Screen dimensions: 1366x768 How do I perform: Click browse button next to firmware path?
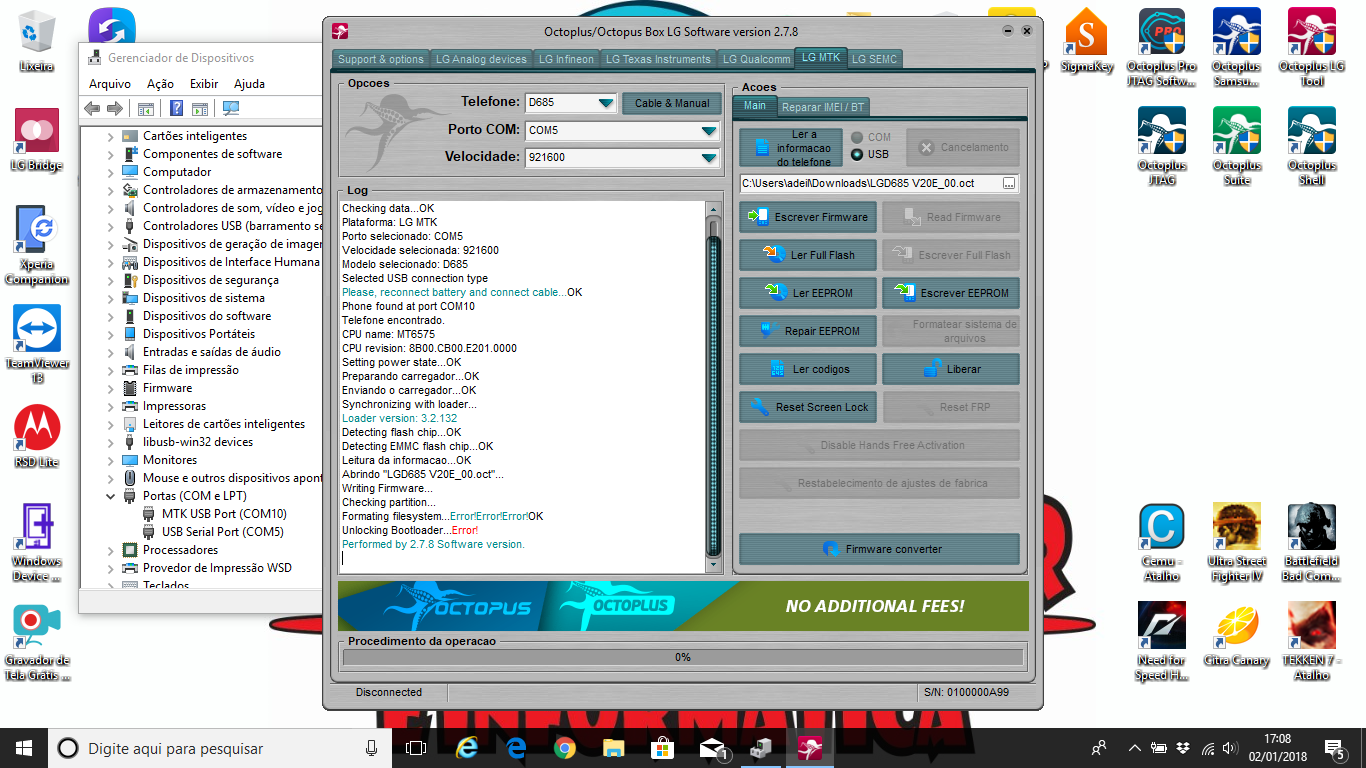coord(1009,184)
